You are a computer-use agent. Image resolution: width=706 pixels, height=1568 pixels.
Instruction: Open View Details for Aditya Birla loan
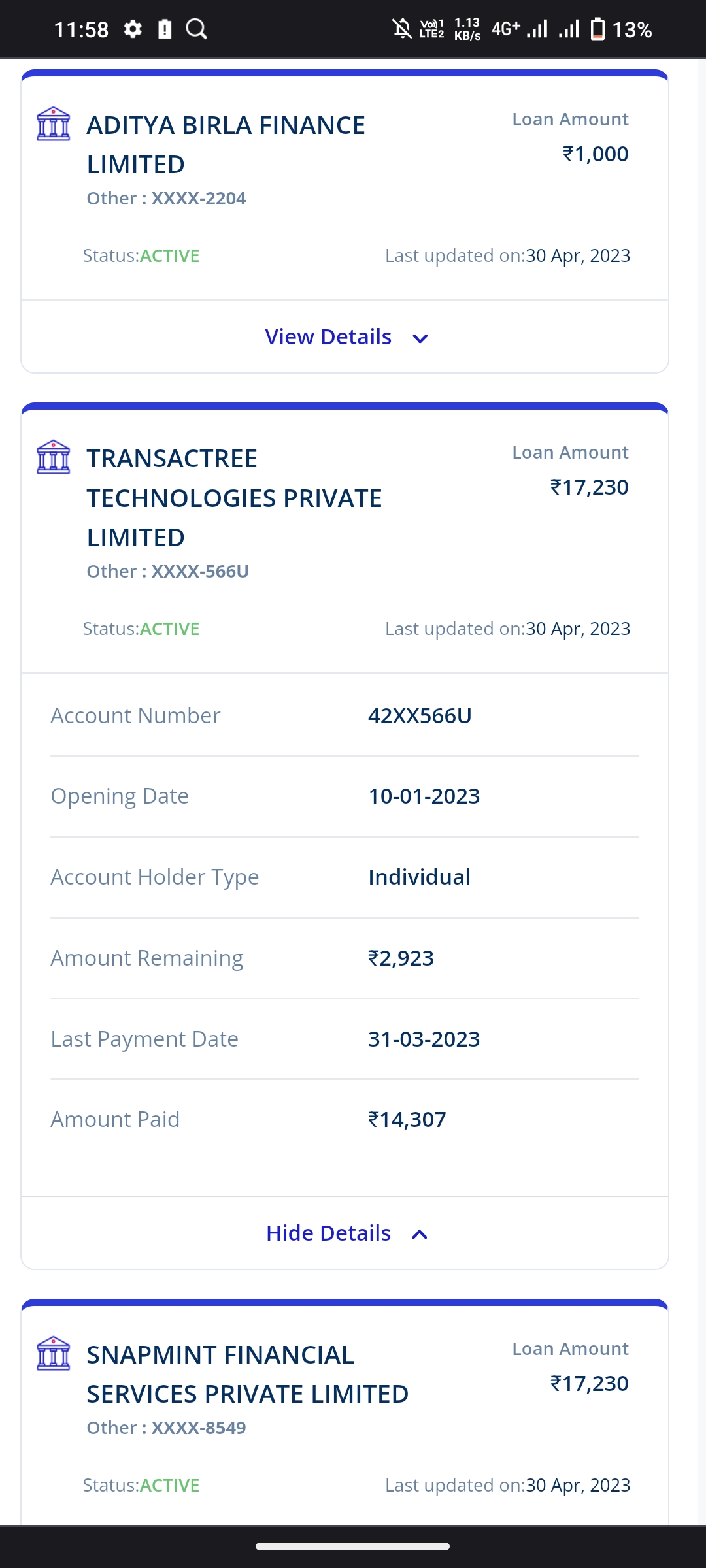[x=328, y=337]
